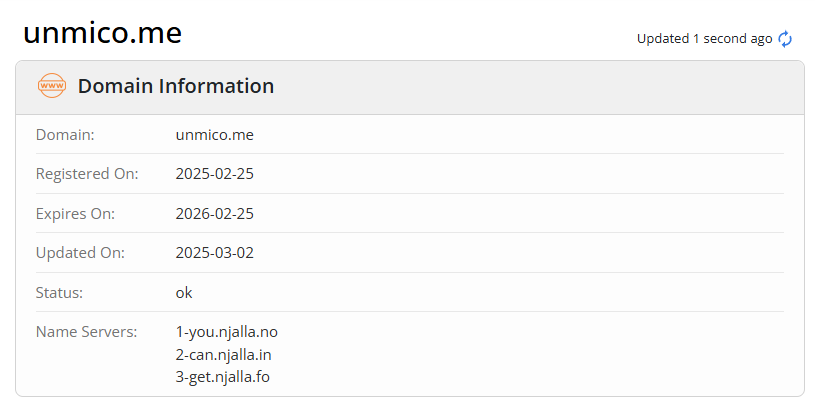Screen dimensions: 815x409
Task: Click the 'Updated On:' label
Action: tap(80, 253)
